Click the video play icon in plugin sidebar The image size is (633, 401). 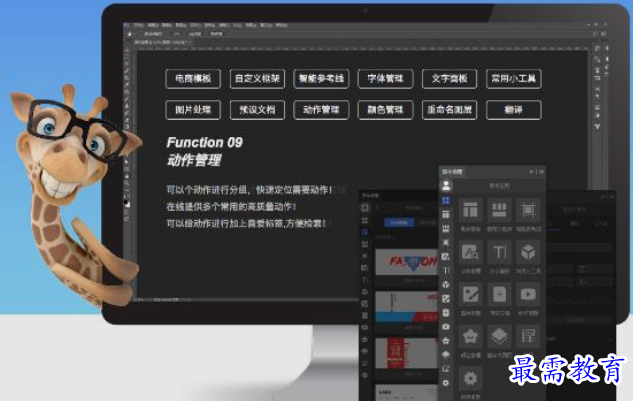click(x=446, y=326)
